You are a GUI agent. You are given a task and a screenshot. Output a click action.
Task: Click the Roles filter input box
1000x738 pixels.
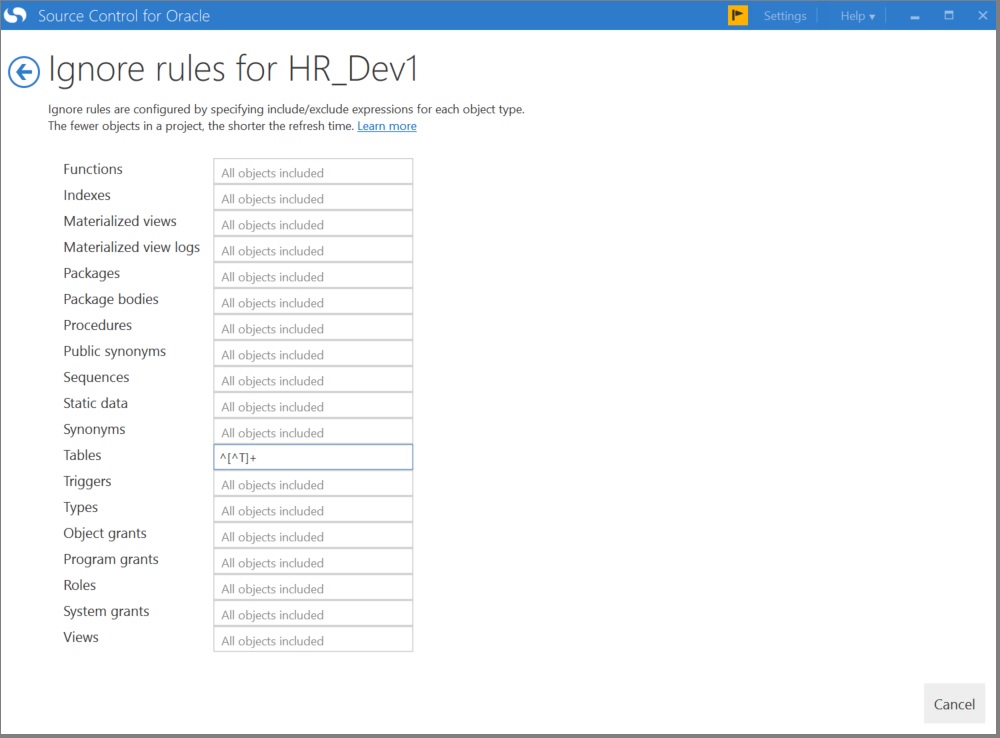tap(312, 587)
